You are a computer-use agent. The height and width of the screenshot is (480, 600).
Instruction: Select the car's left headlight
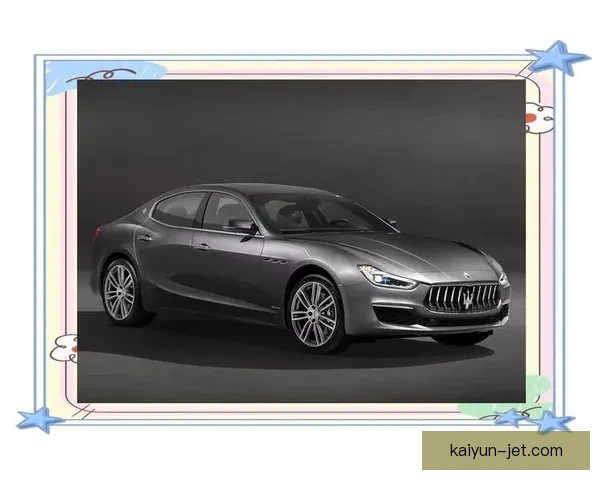tap(386, 277)
